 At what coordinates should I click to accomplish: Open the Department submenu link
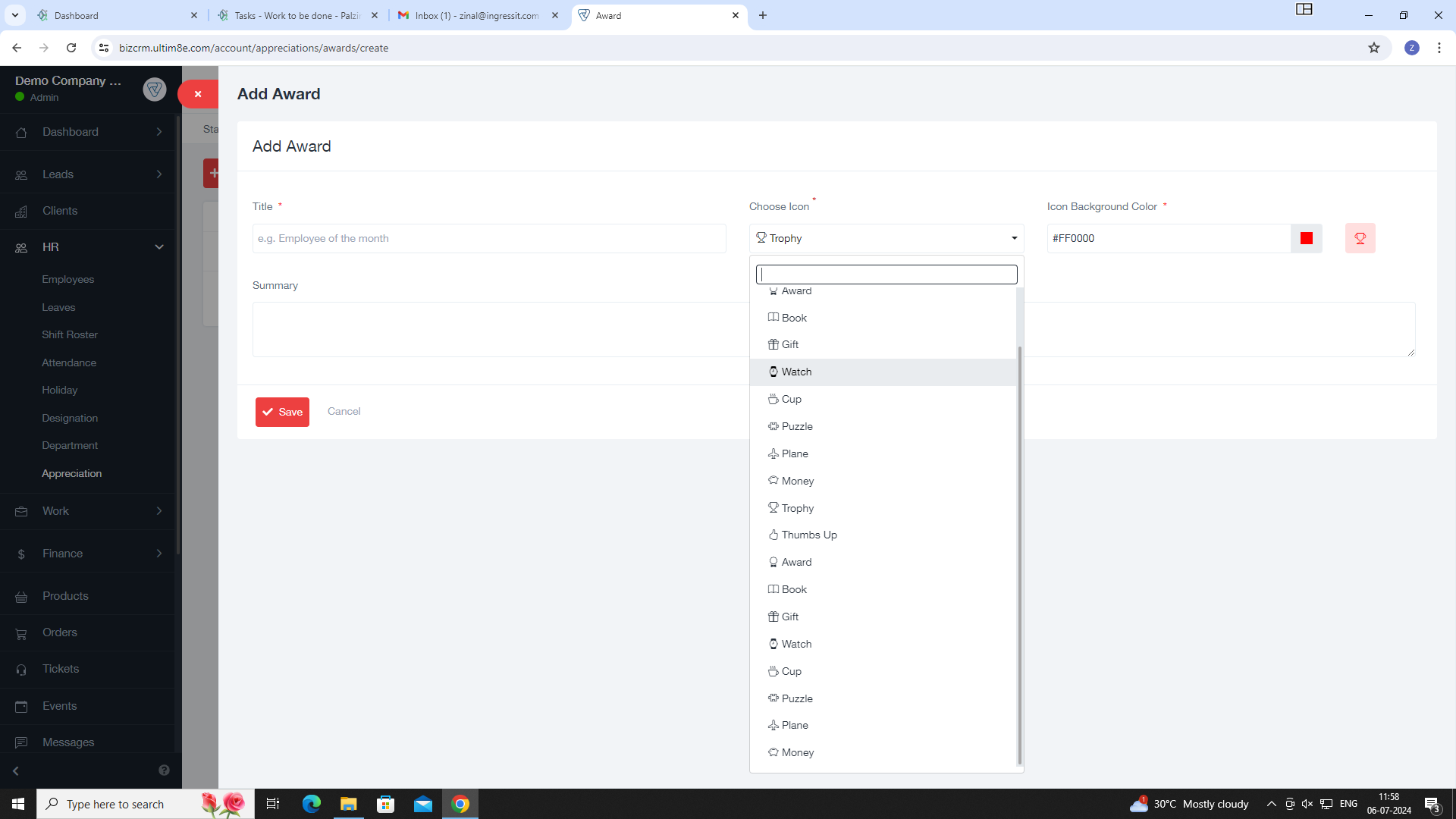tap(70, 445)
